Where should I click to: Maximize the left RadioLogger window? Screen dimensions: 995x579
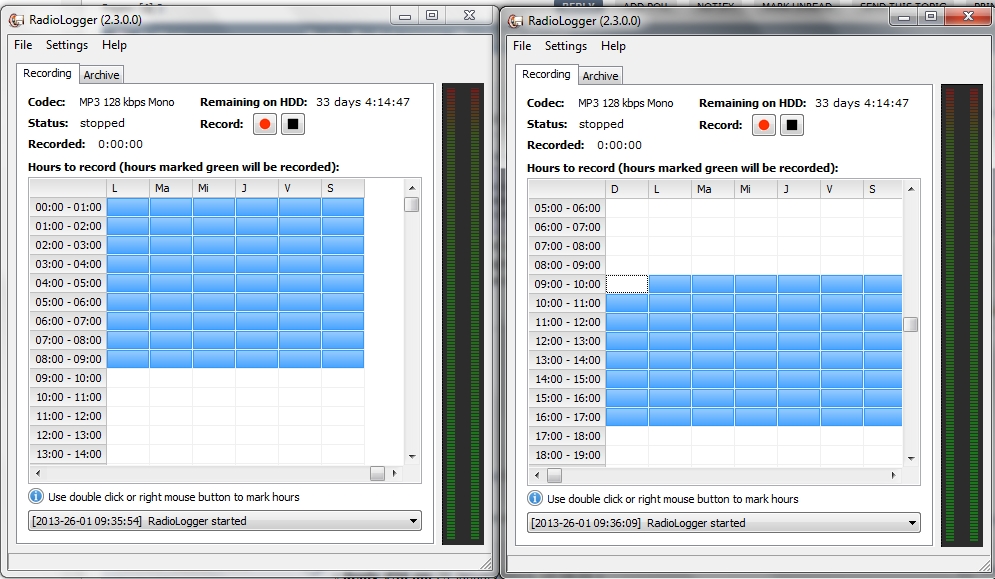click(x=432, y=16)
